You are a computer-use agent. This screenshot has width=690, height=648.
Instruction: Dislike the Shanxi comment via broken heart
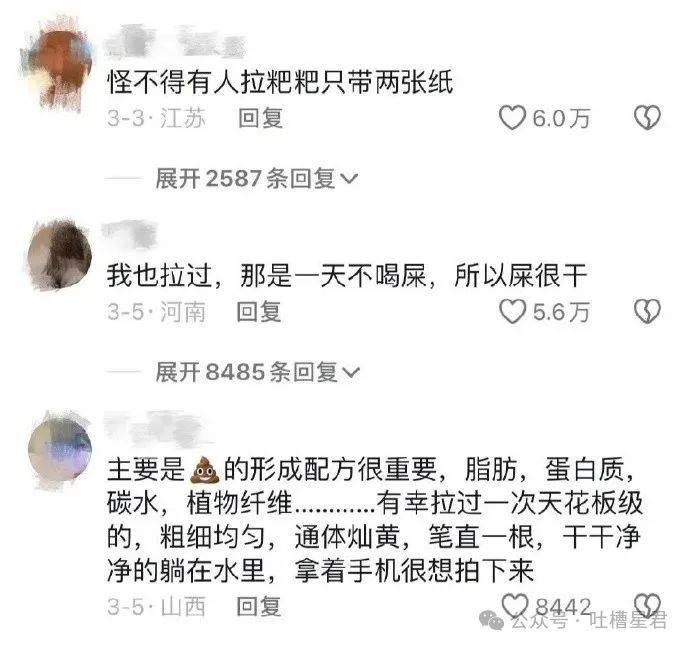pyautogui.click(x=648, y=605)
